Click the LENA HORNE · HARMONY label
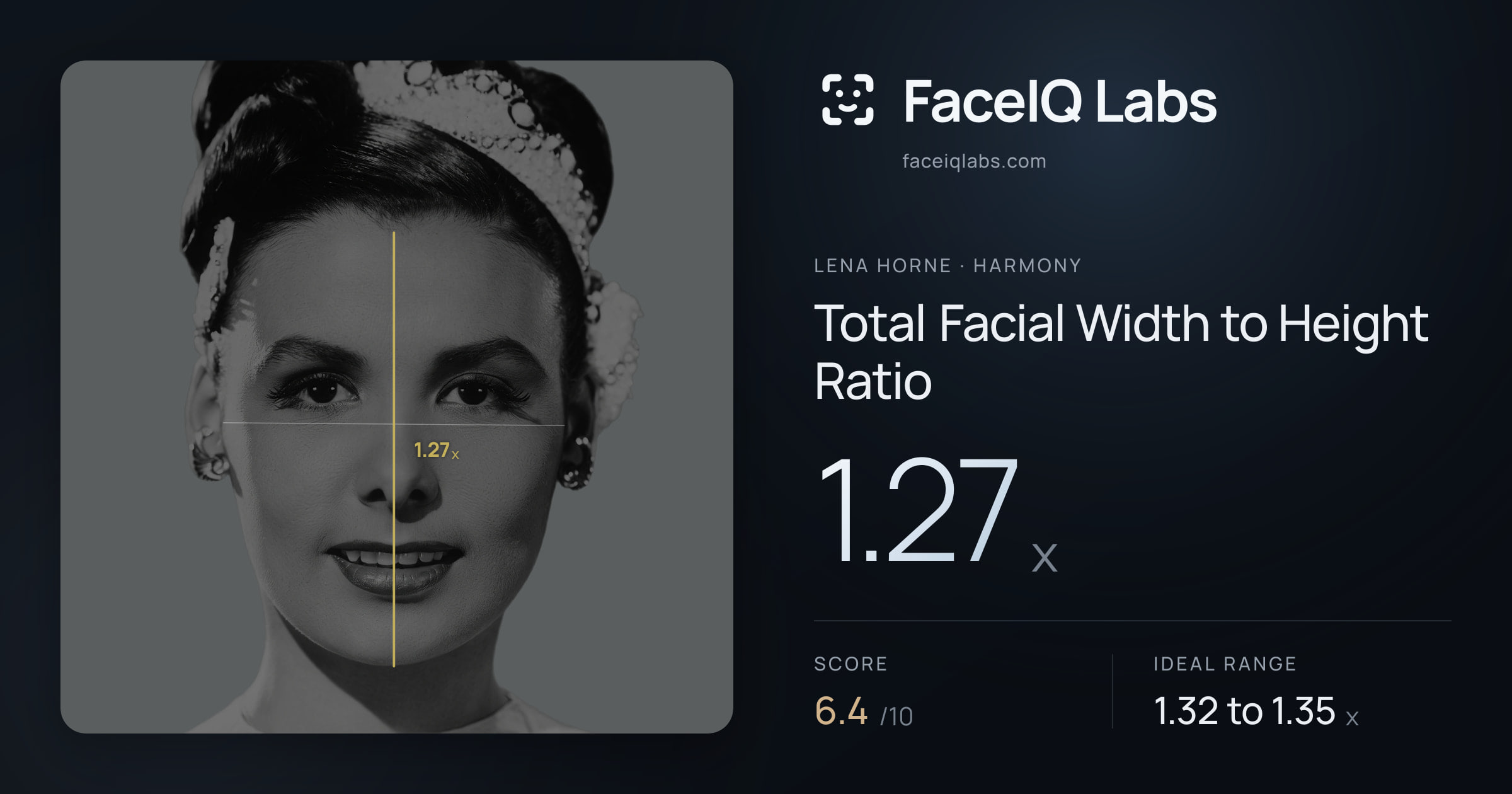 pyautogui.click(x=948, y=266)
